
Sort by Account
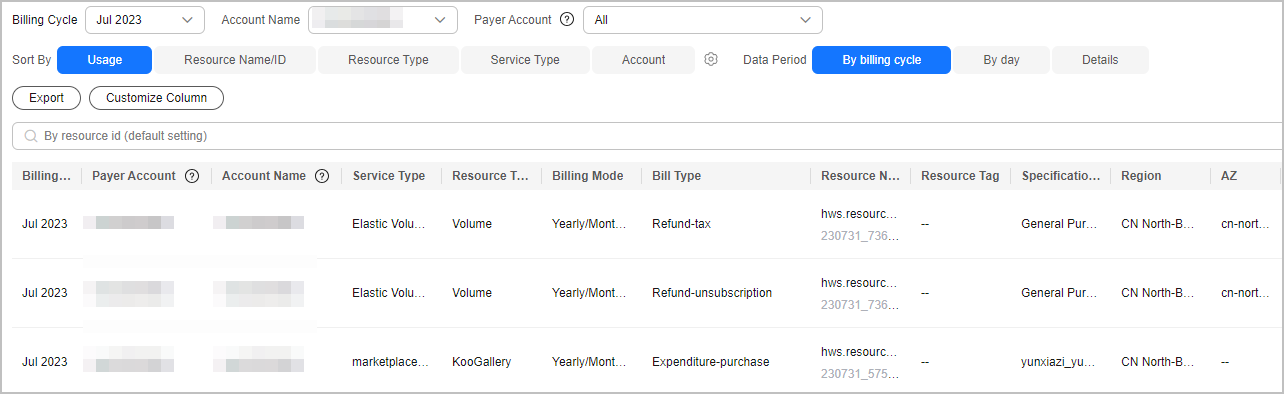[643, 60]
